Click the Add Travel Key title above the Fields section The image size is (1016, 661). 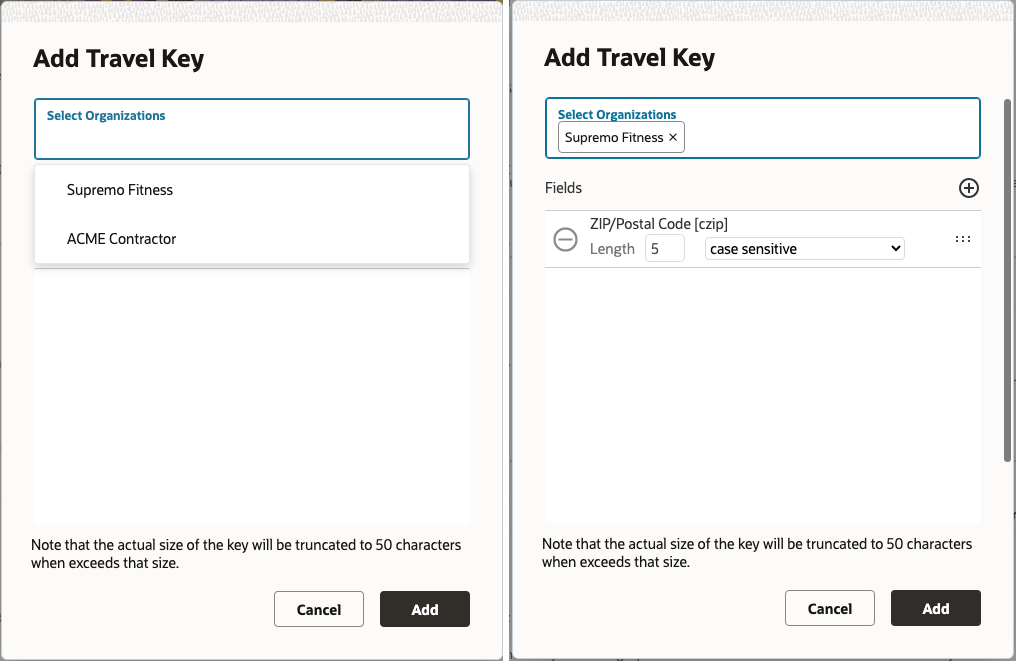point(629,58)
